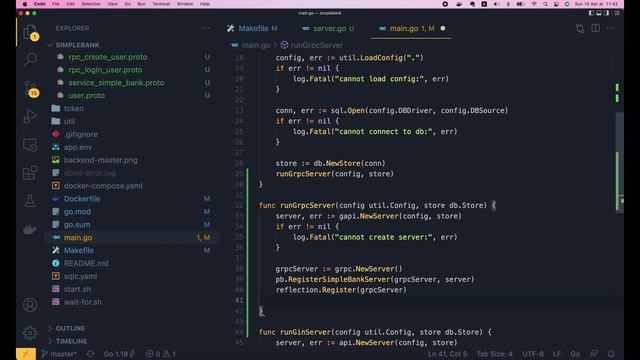The width and height of the screenshot is (640, 360).
Task: Open user.proto file
Action: point(86,96)
